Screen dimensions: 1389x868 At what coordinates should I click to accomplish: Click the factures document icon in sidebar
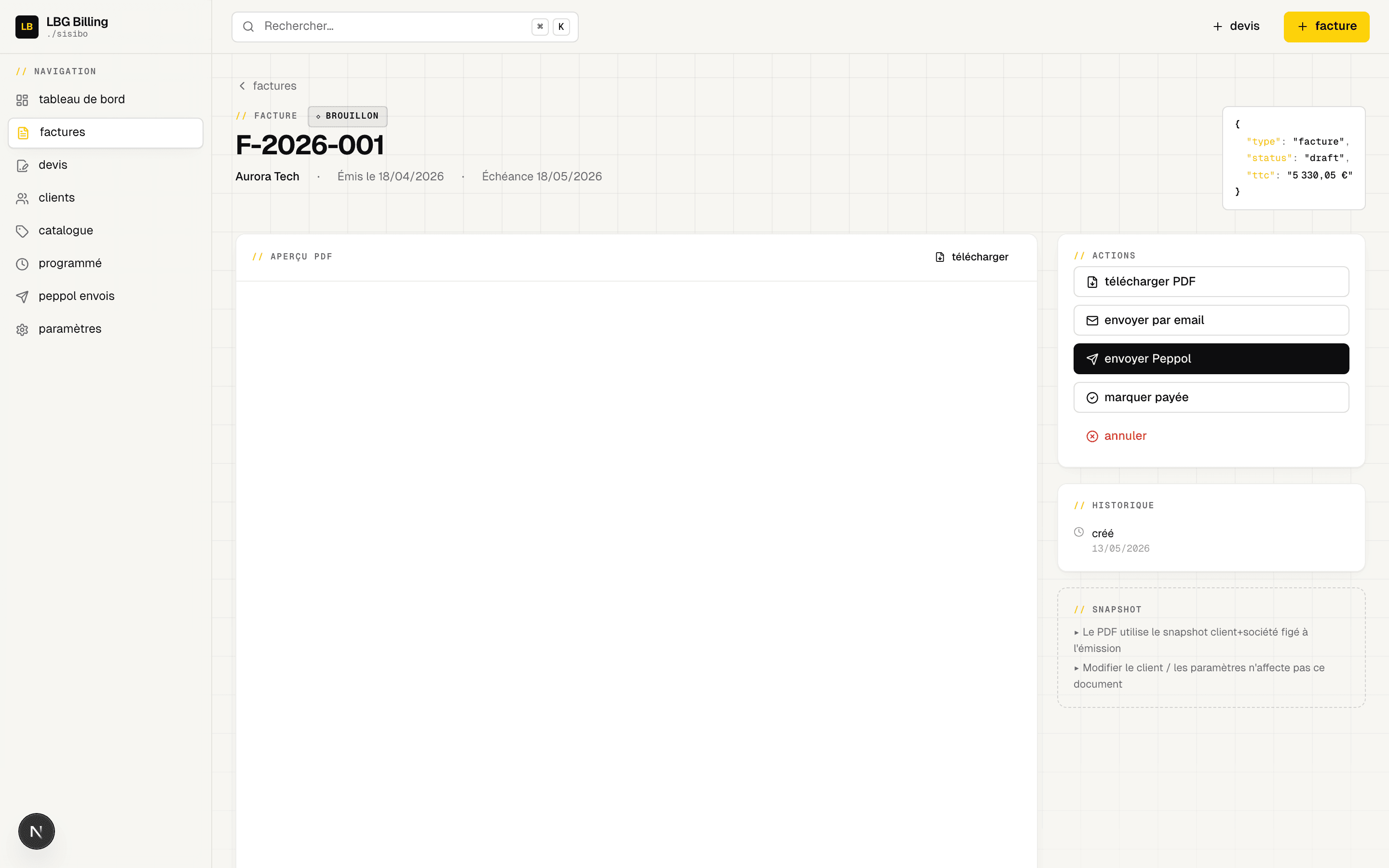(x=23, y=133)
